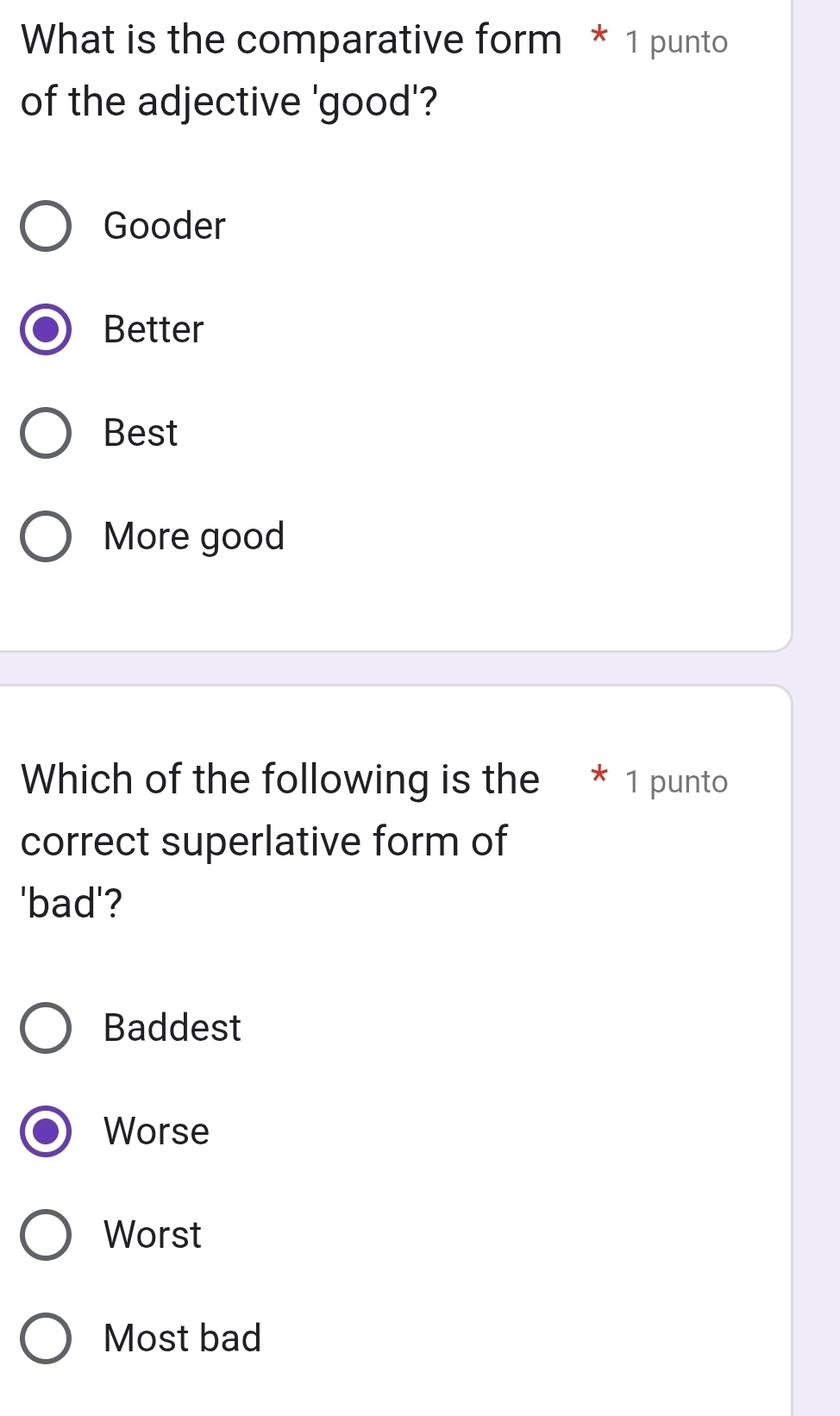This screenshot has height=1416, width=840.
Task: Pick the 'More good' radio button circle
Action: [x=46, y=536]
